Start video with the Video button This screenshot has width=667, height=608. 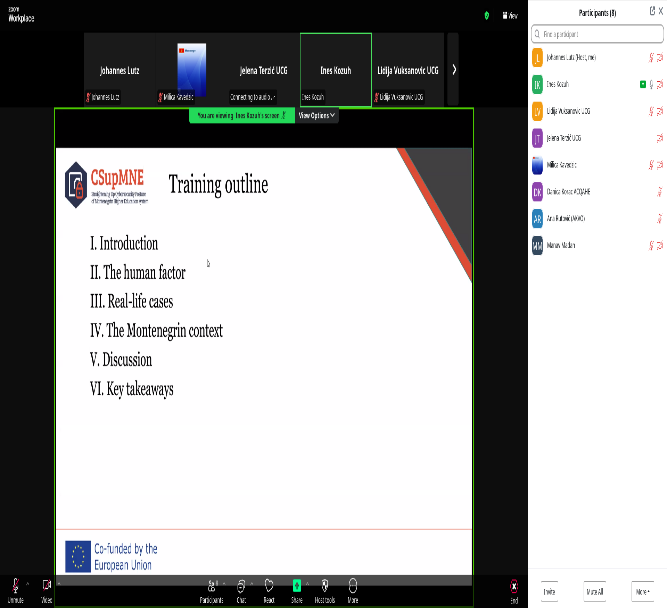click(46, 591)
